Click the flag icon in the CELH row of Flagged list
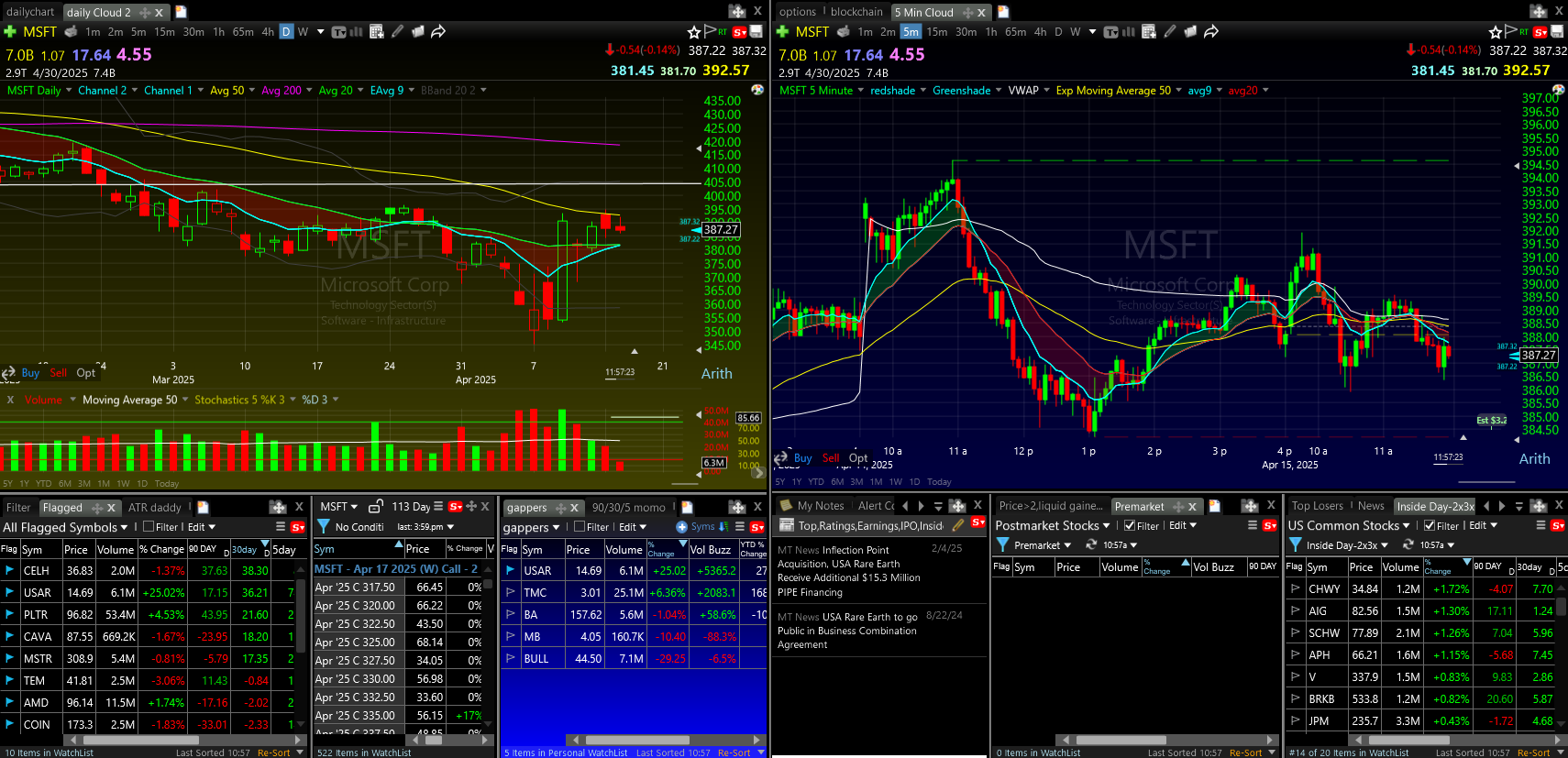This screenshot has width=1568, height=758. (x=9, y=570)
